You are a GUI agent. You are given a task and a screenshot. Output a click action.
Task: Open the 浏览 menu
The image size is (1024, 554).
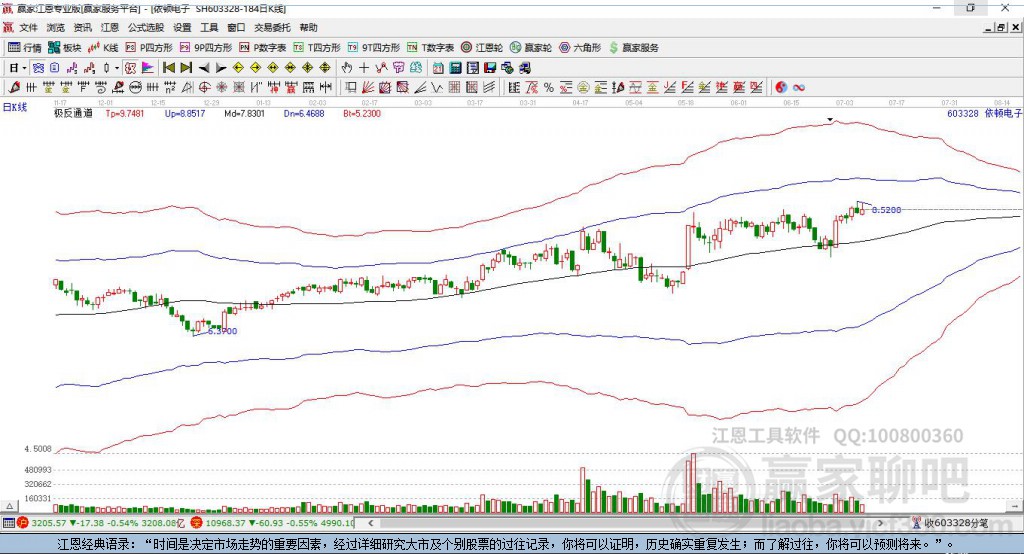tap(56, 27)
